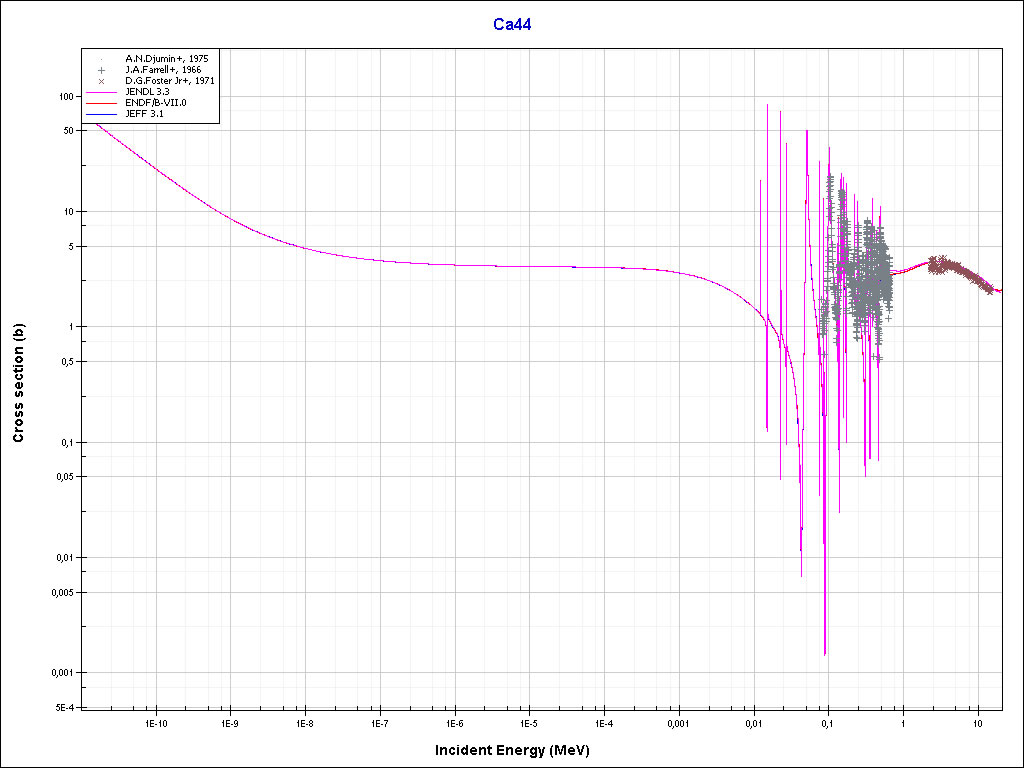Image resolution: width=1024 pixels, height=768 pixels.
Task: Click the x marker beside D.G.Foster Jr+, 1971
Action: point(102,81)
